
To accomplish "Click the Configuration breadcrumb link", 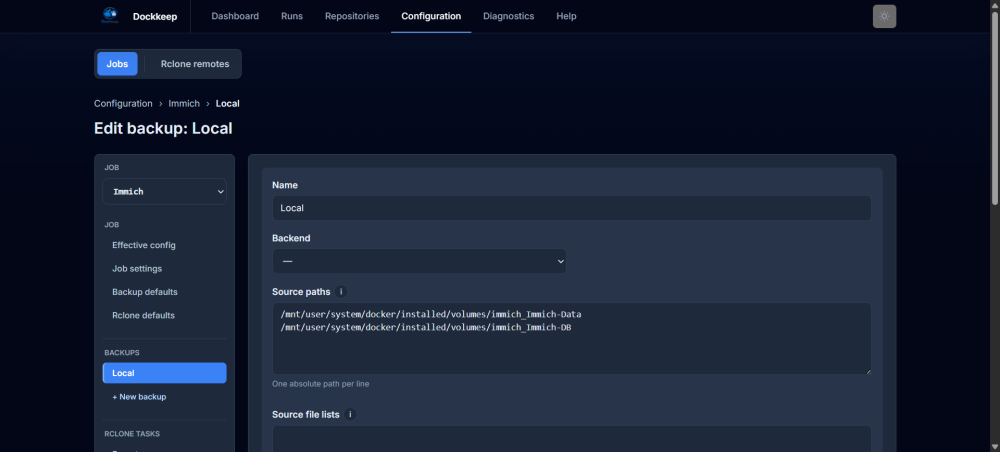I will [123, 103].
